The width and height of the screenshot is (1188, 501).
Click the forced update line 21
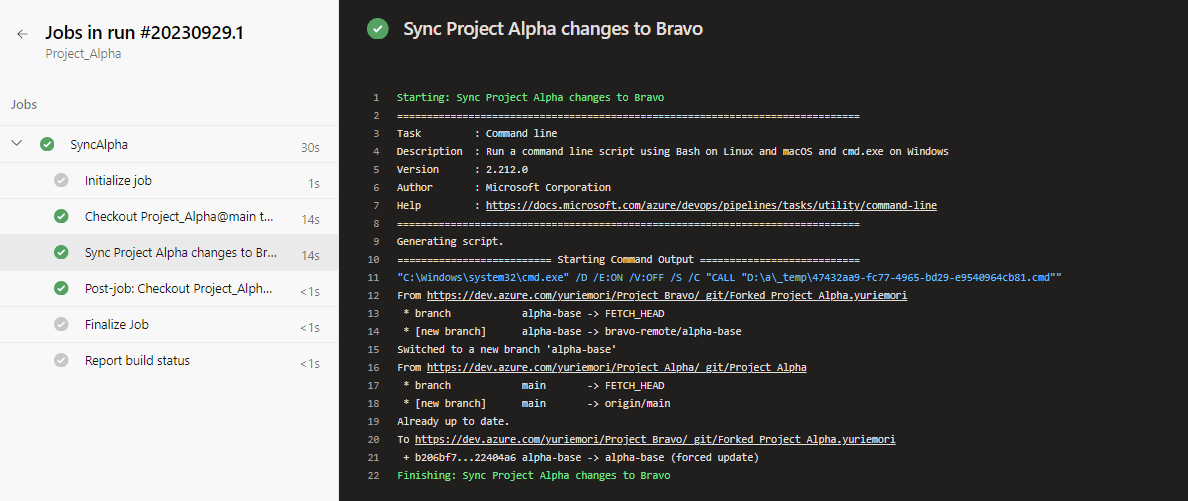[x=580, y=458]
